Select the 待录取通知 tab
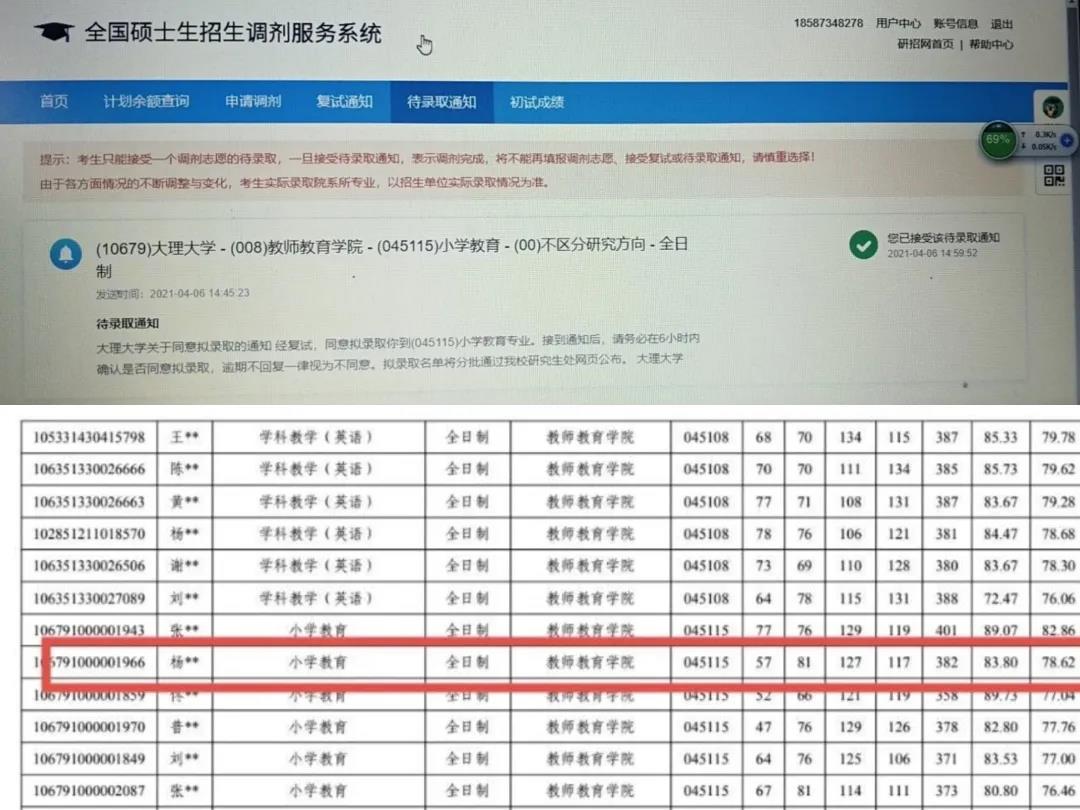Image resolution: width=1080 pixels, height=810 pixels. 441,102
